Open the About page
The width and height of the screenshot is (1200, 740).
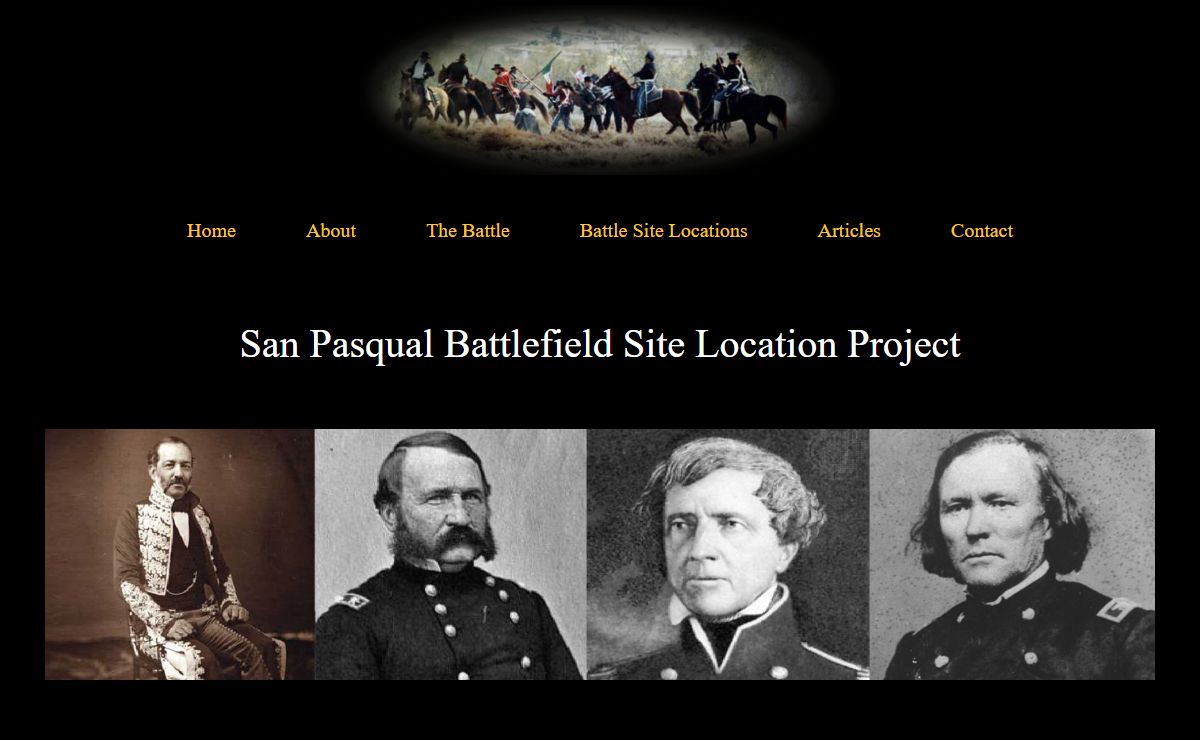click(331, 231)
